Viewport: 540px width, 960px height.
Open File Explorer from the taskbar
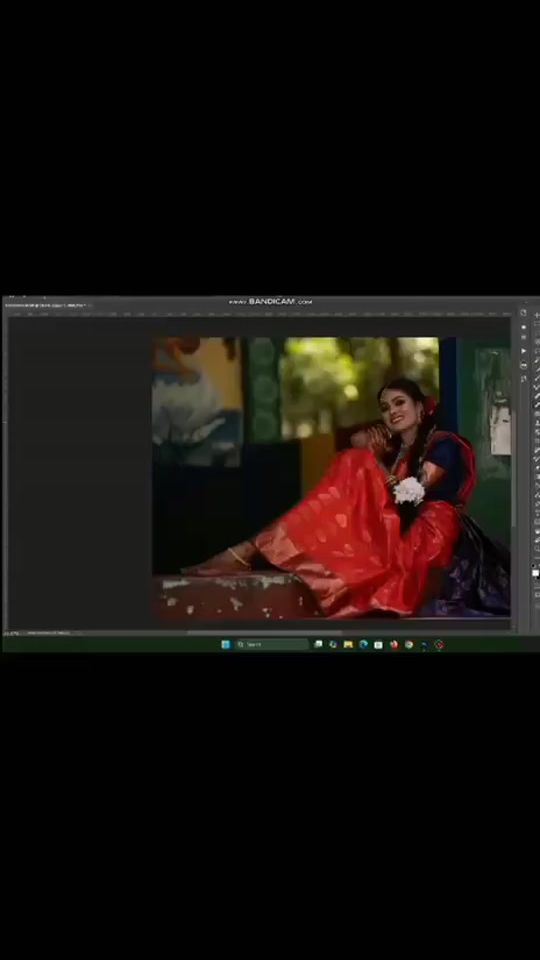(348, 644)
